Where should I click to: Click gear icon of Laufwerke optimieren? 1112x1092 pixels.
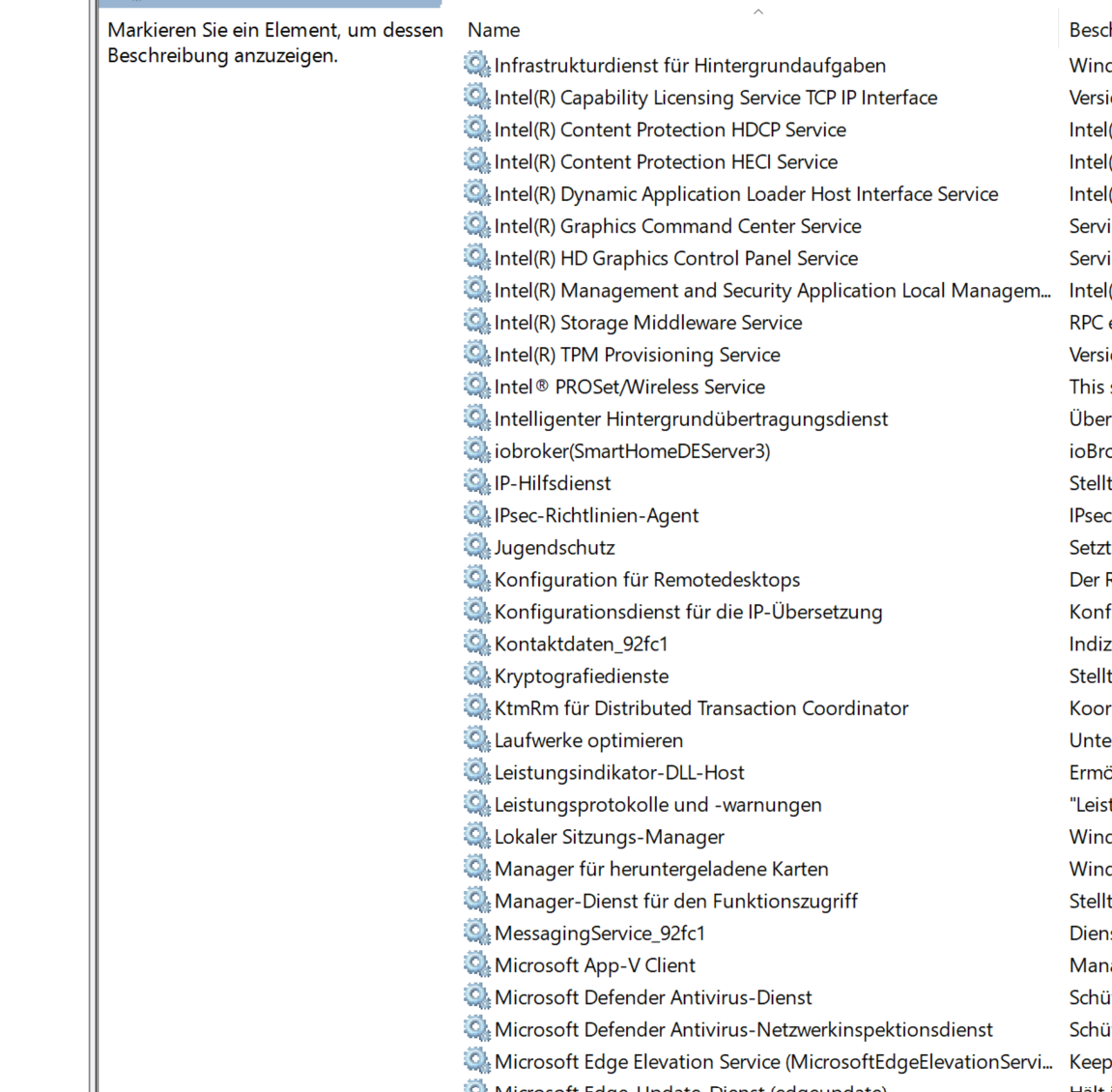point(476,739)
